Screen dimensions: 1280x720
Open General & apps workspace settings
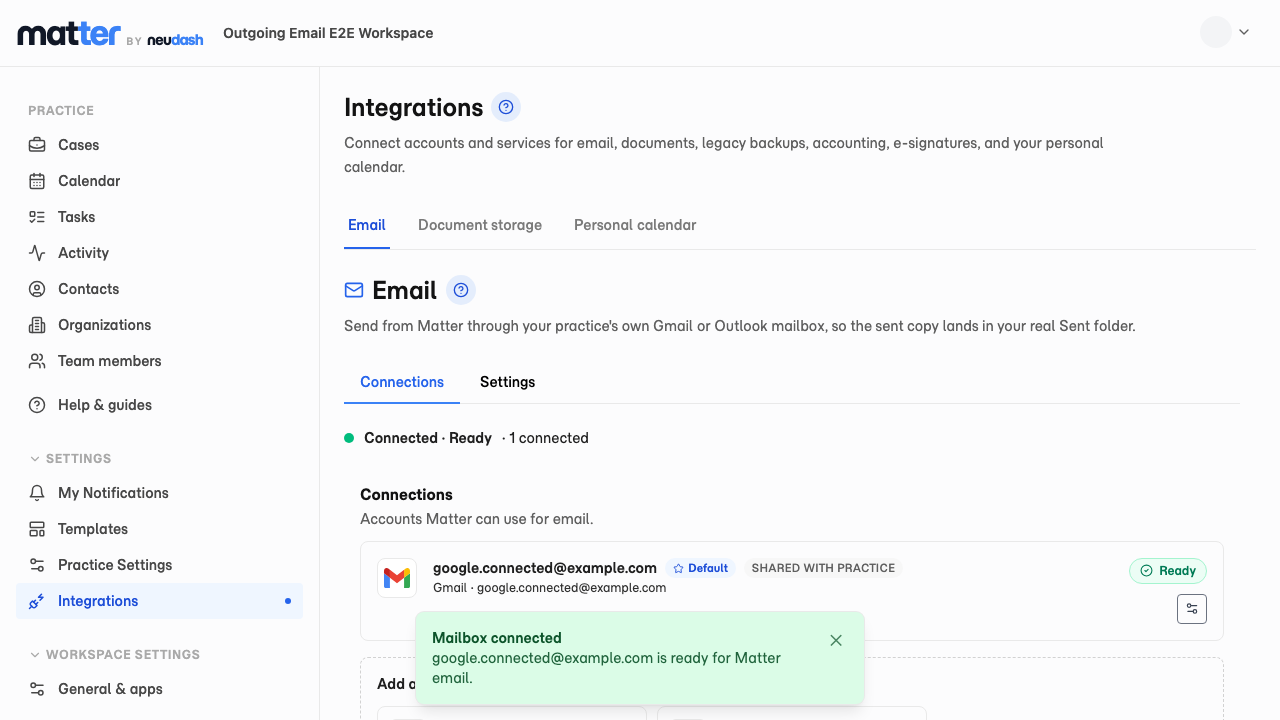pyautogui.click(x=159, y=689)
